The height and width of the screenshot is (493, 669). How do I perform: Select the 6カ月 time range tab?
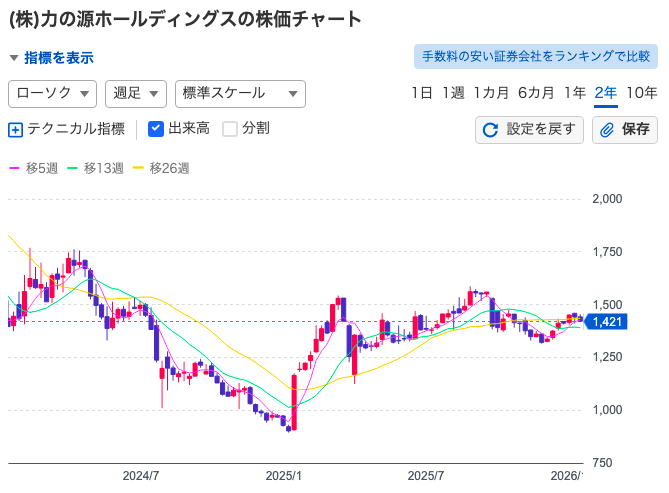536,93
